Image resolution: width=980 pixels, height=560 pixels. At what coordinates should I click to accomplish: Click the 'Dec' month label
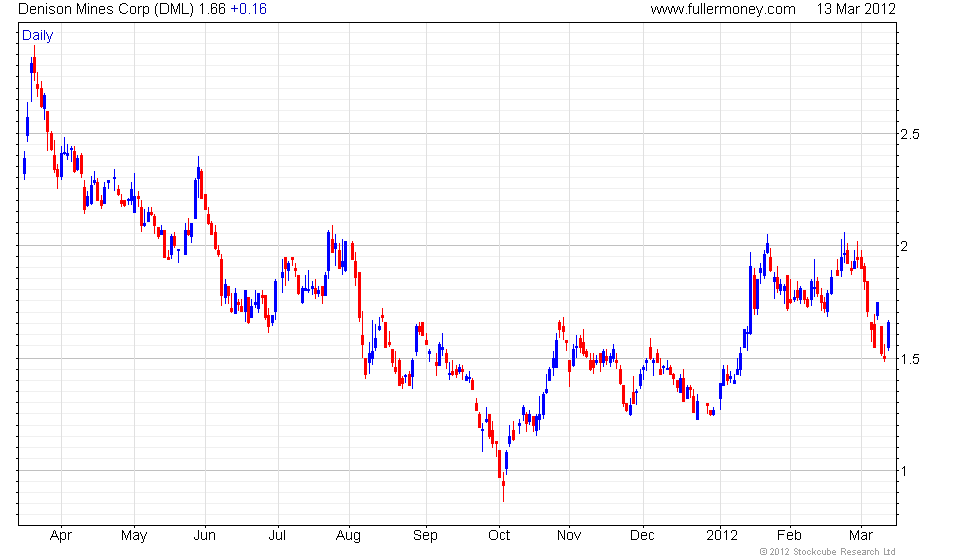point(642,536)
